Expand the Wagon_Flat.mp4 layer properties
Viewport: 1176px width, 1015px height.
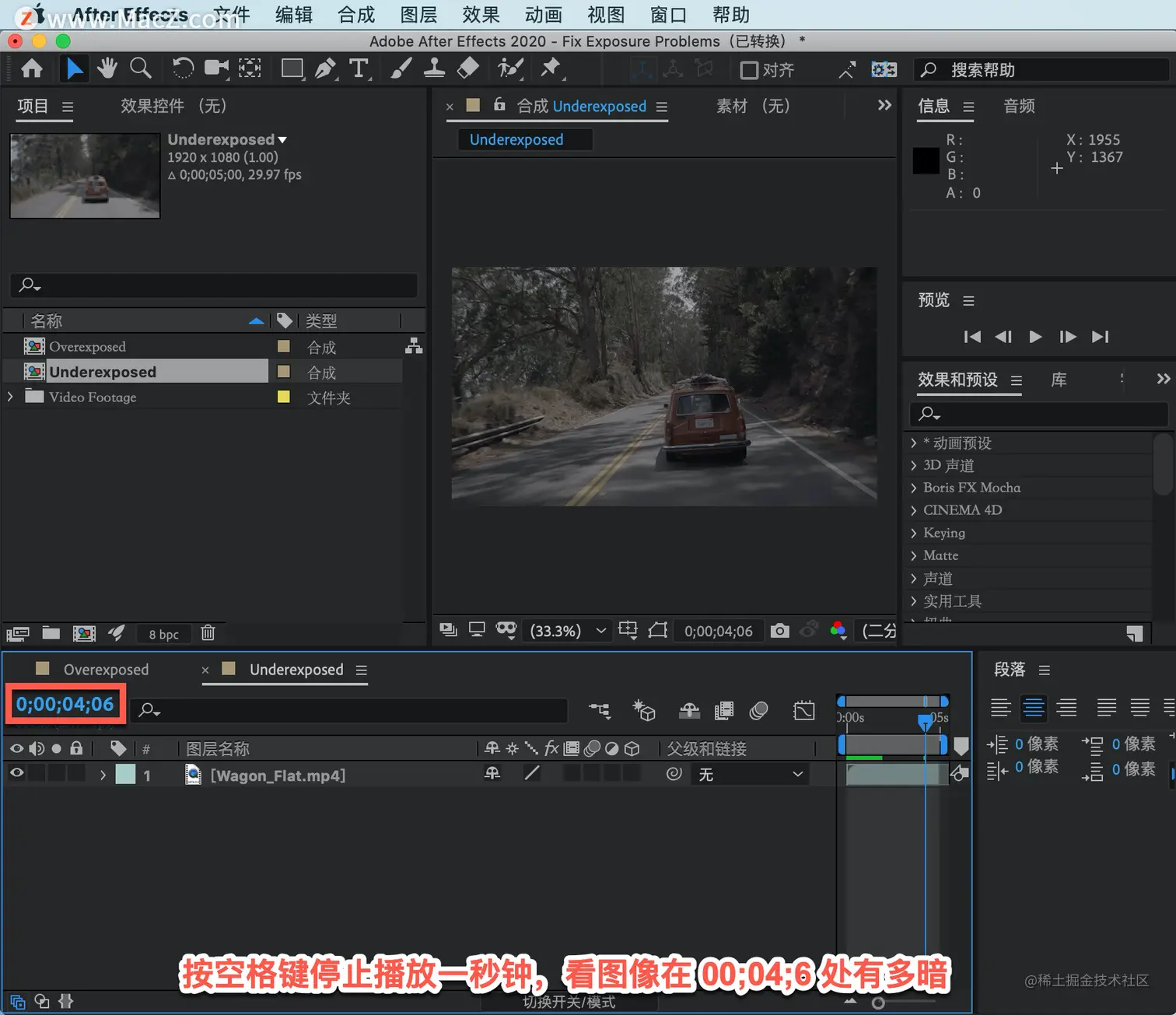click(103, 775)
